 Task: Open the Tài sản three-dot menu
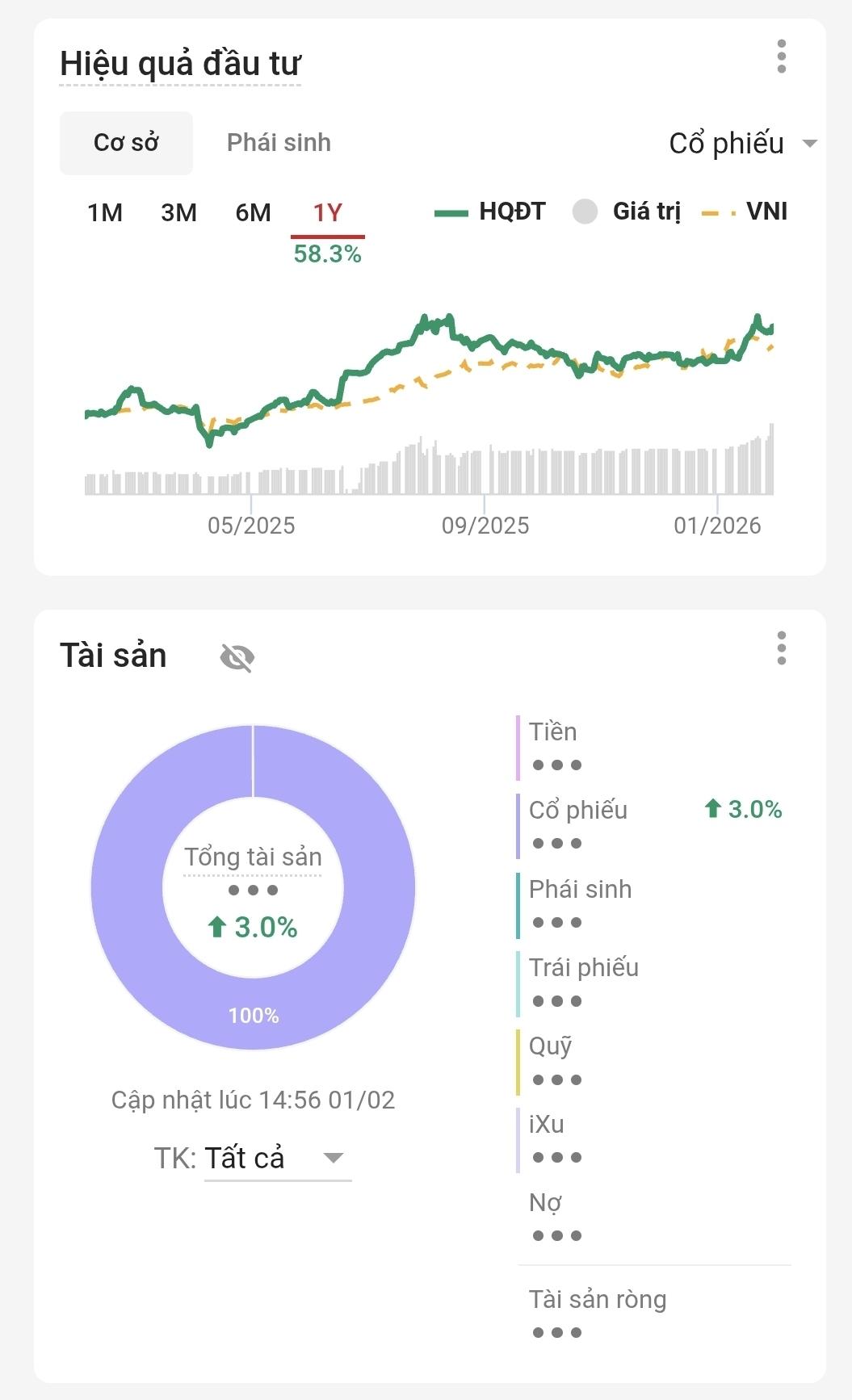click(x=781, y=648)
